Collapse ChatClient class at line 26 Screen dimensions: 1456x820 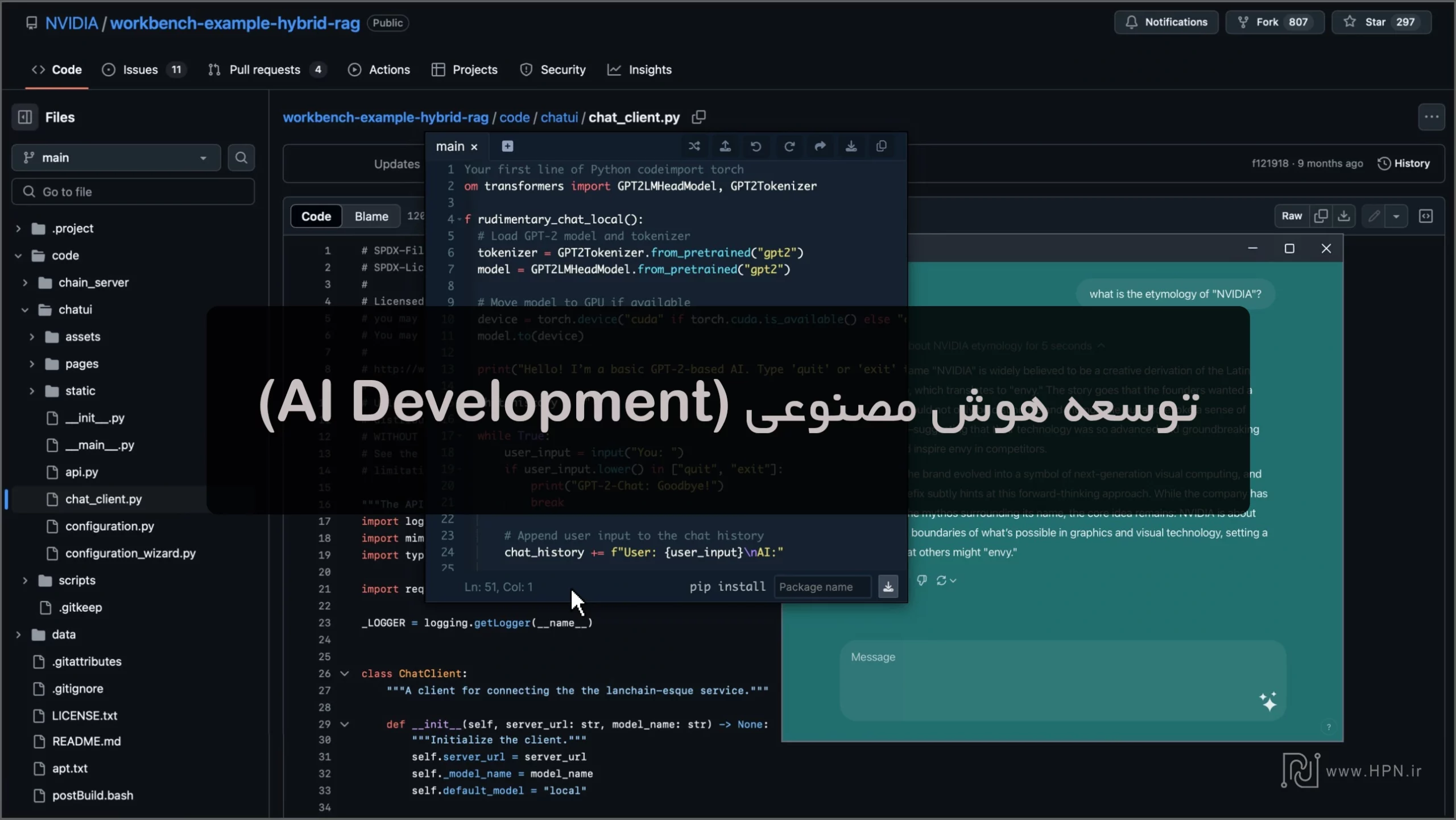coord(344,674)
